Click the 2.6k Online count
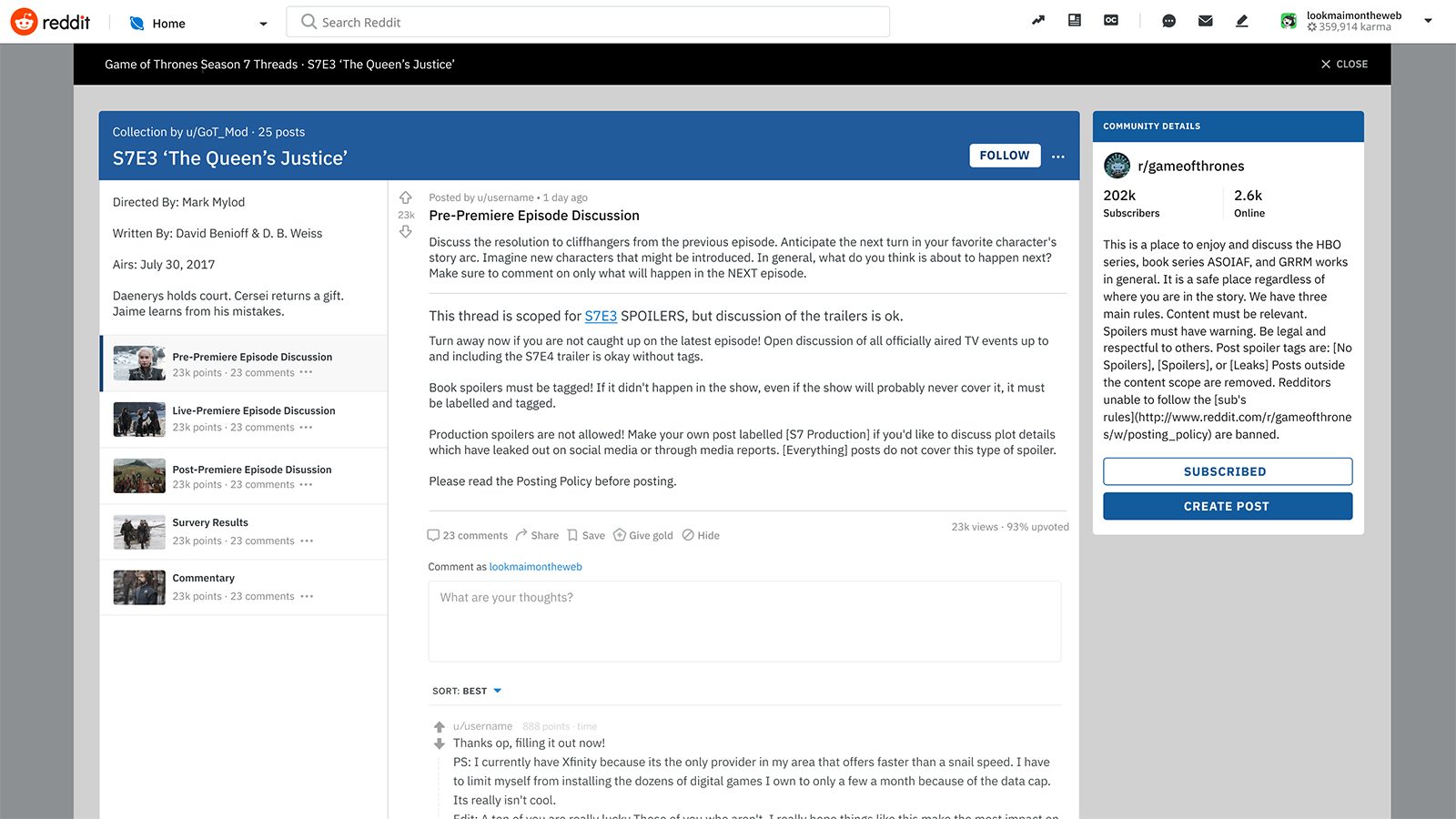This screenshot has width=1456, height=819. [x=1249, y=203]
